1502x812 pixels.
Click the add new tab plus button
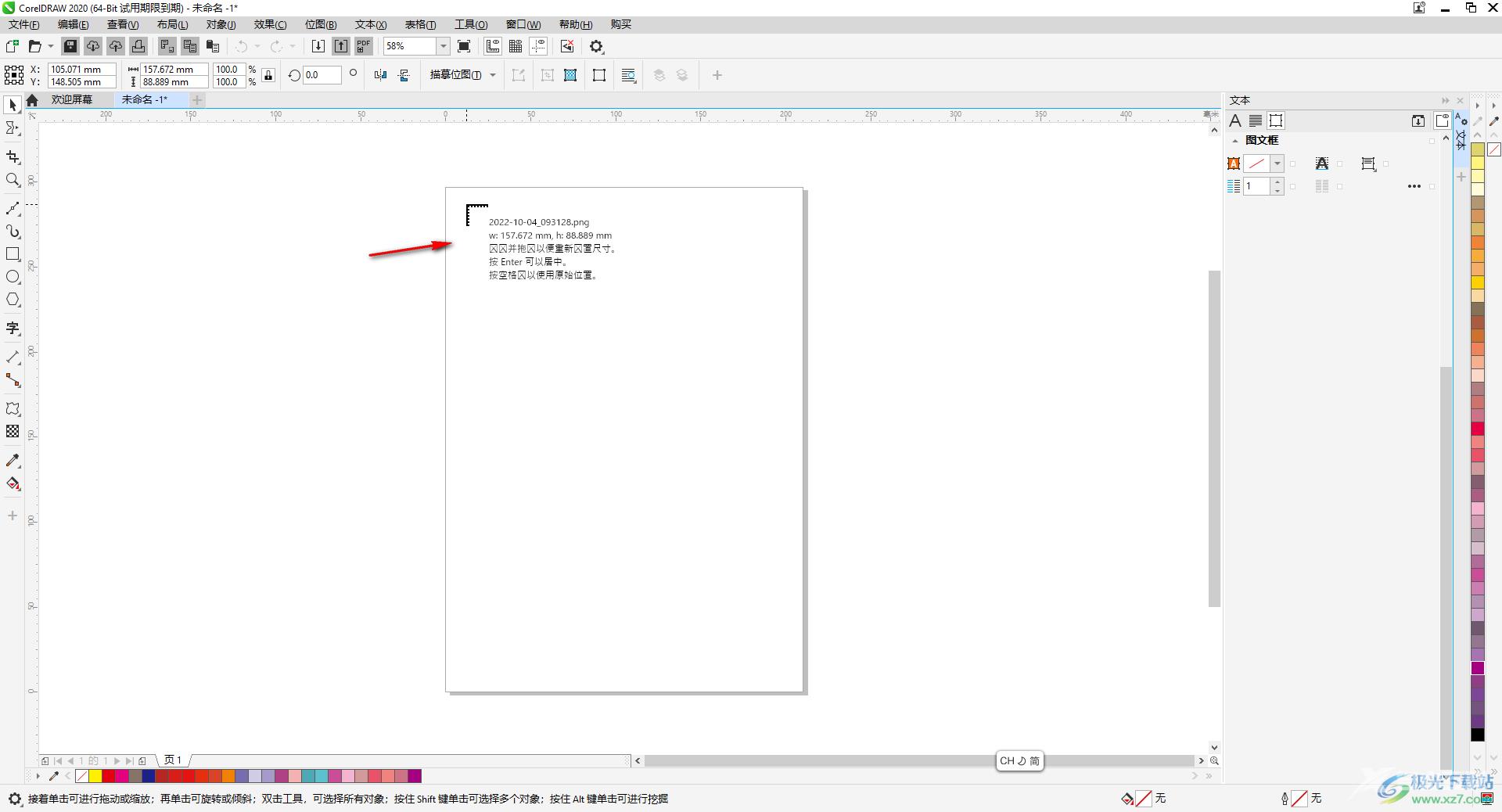197,99
